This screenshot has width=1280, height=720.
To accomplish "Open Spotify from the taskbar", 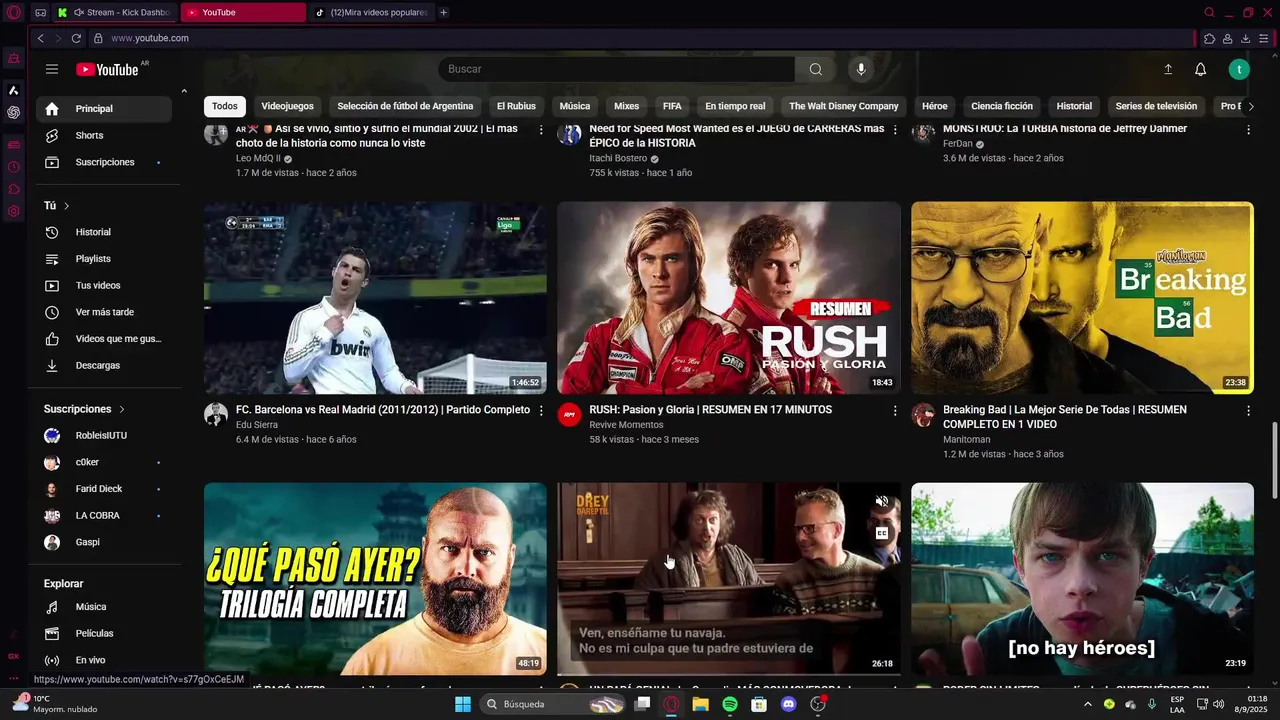I will pyautogui.click(x=730, y=704).
